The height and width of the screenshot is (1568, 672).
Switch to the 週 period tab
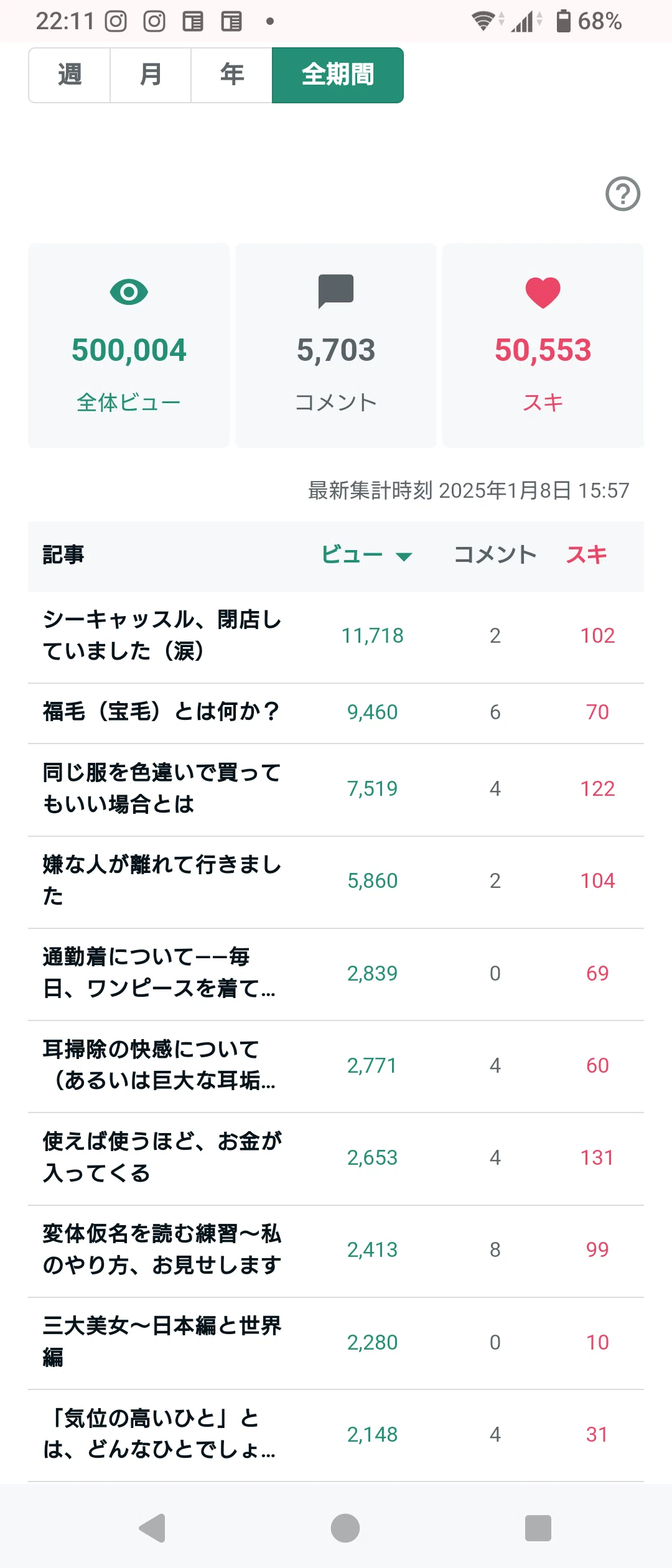[70, 75]
